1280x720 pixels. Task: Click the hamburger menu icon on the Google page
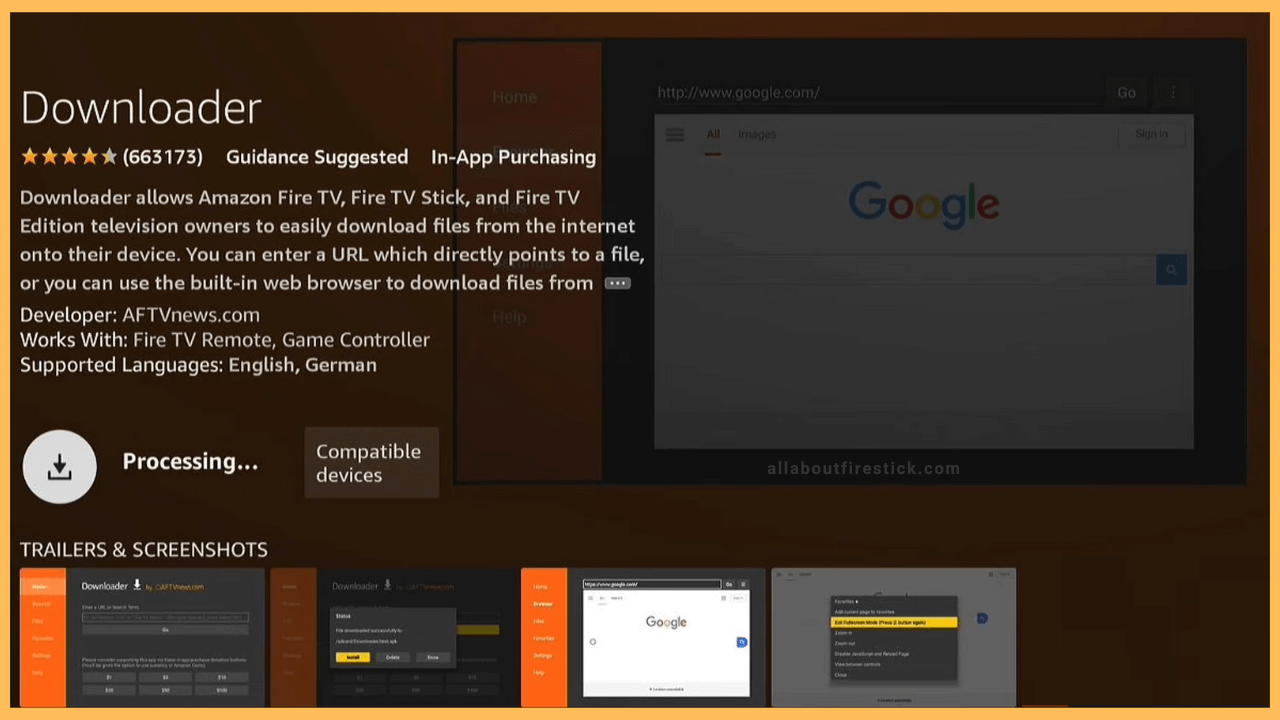[x=674, y=134]
